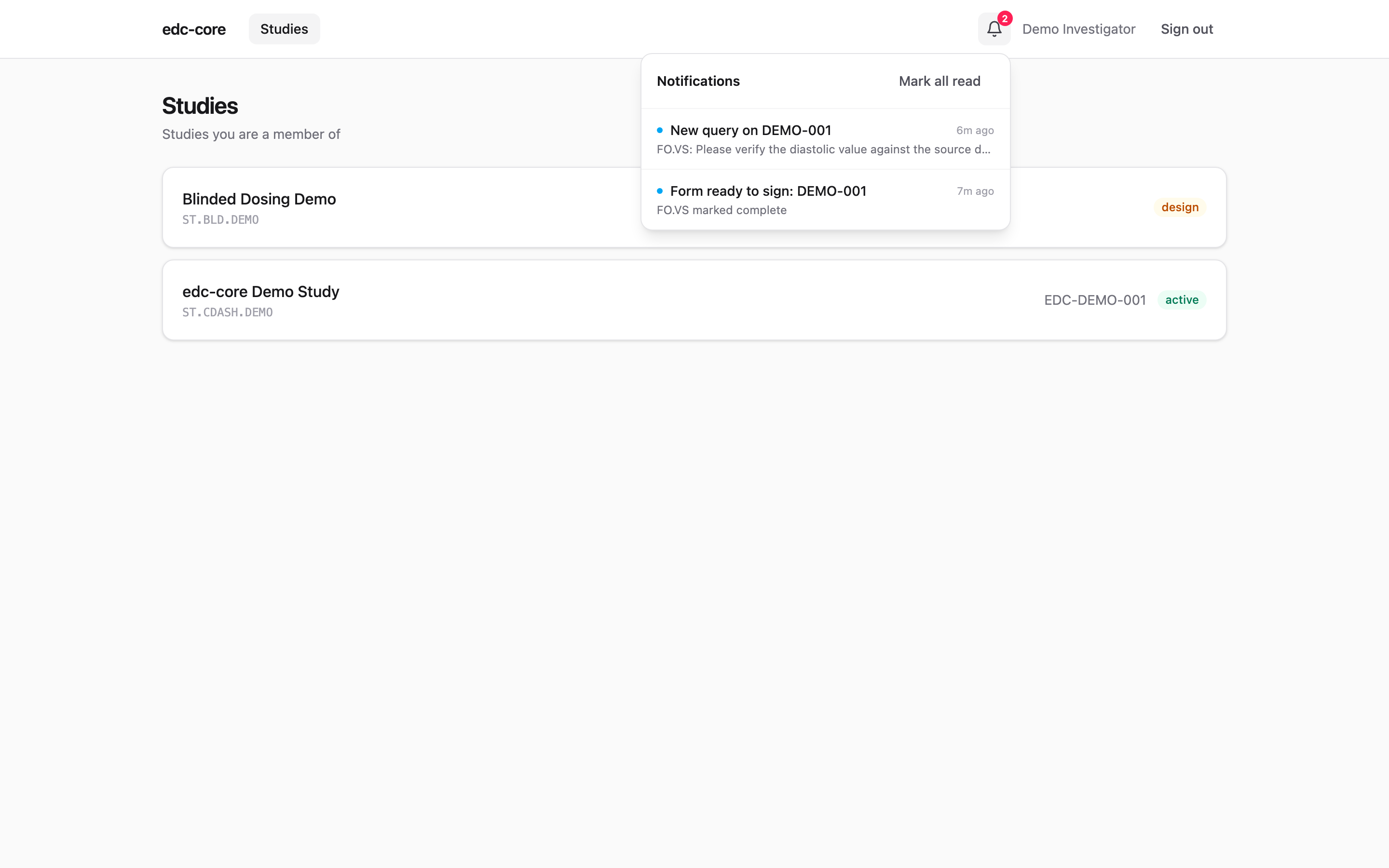Click the edc-core logo link

point(194,29)
